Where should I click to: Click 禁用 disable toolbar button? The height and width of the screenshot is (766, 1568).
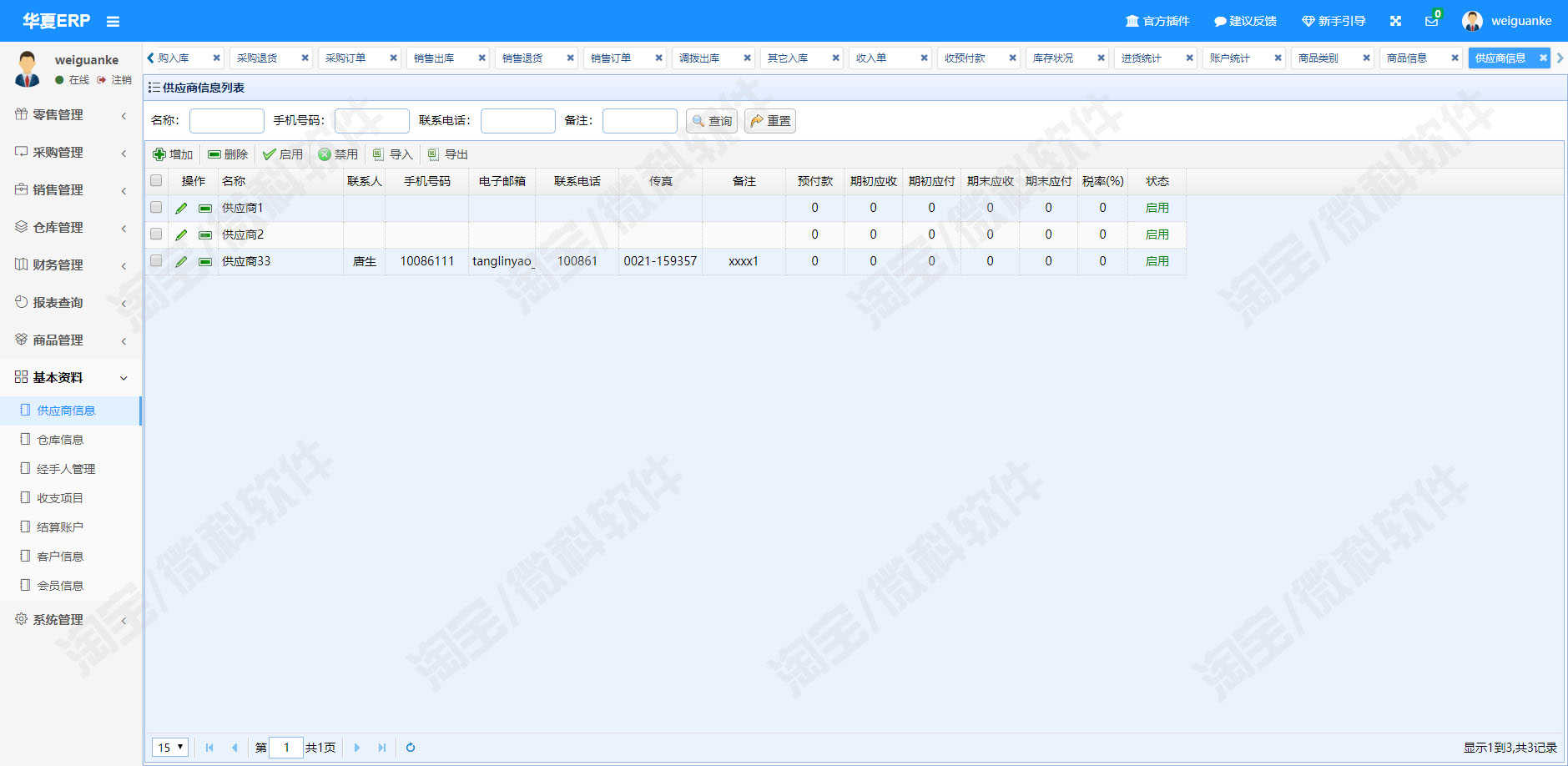pos(338,154)
